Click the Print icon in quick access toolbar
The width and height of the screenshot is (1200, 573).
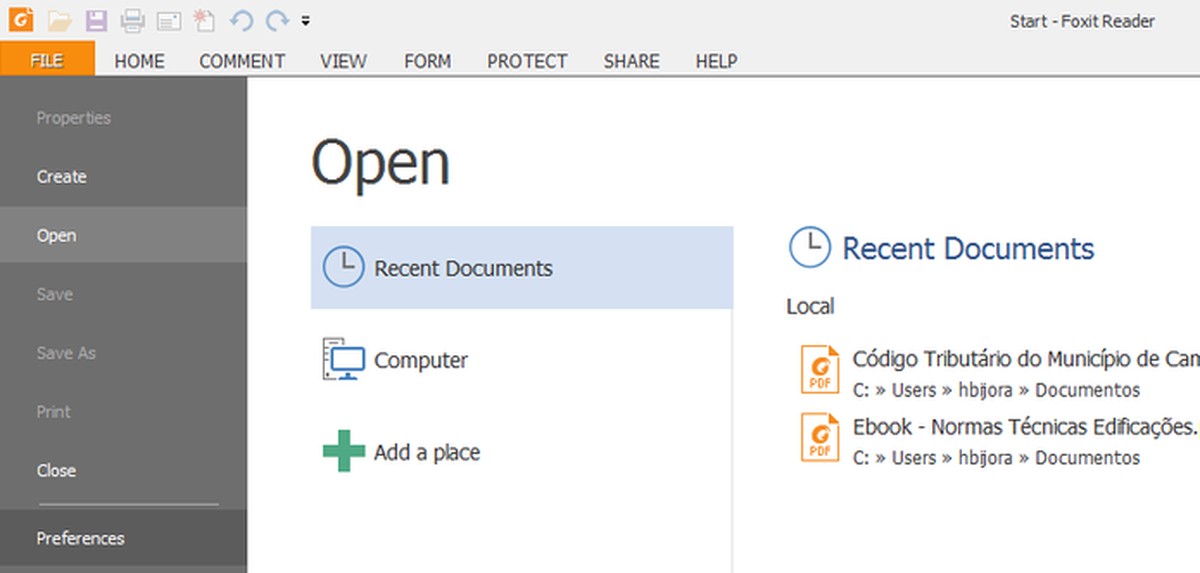point(132,19)
